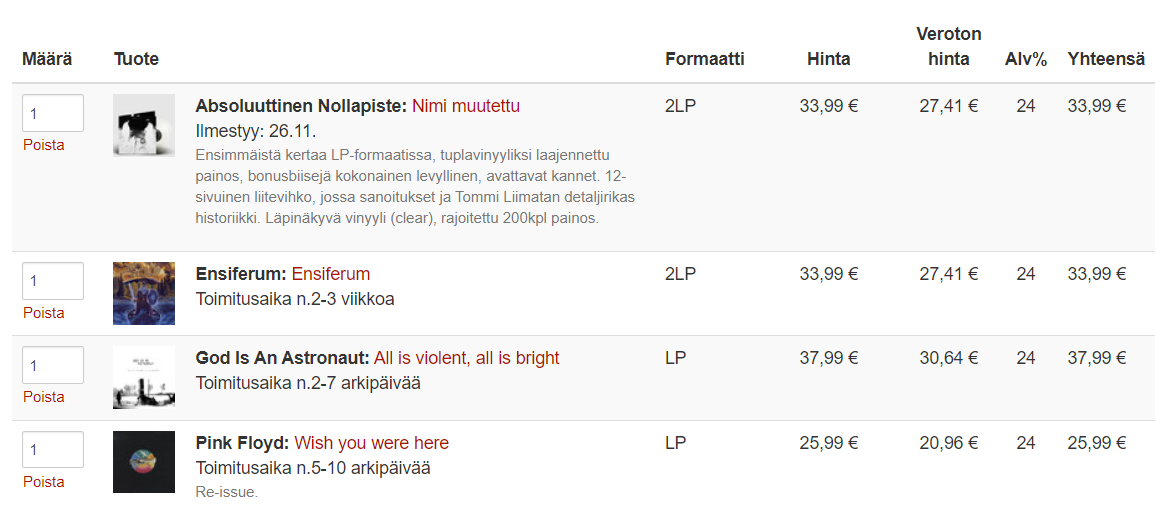The image size is (1164, 520).
Task: Click quantity field for Absoluuttinen Nollapiste
Action: tap(53, 113)
